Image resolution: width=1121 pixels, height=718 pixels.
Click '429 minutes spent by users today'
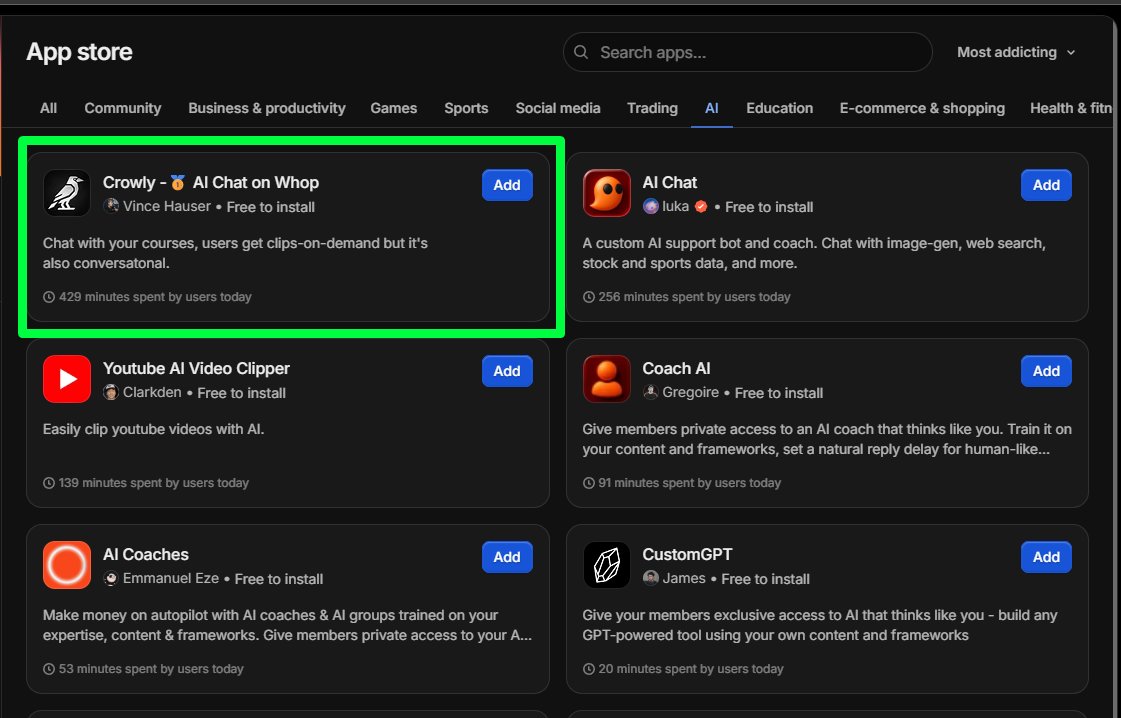[x=155, y=297]
